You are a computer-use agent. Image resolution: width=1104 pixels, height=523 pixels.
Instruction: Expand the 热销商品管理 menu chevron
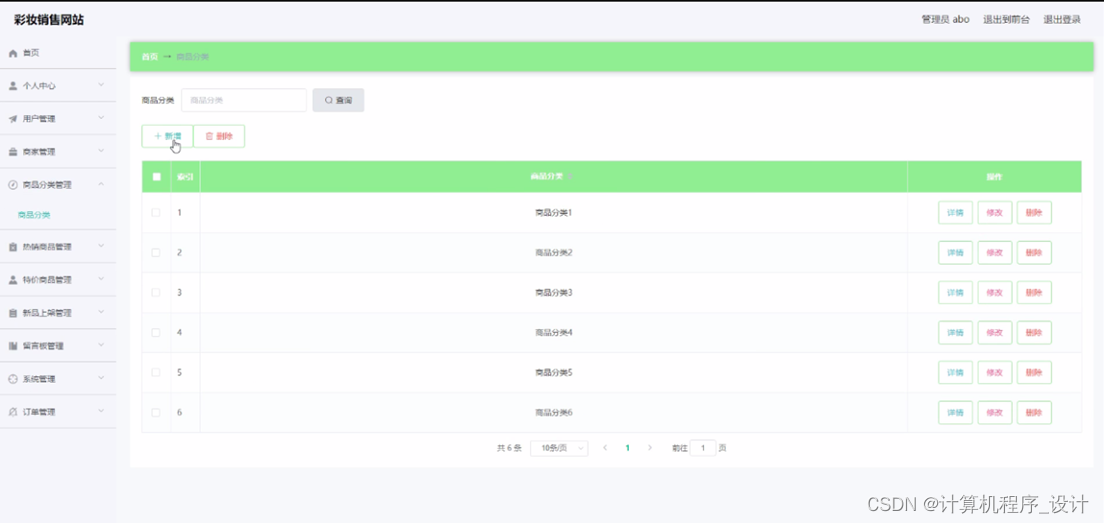click(x=101, y=246)
